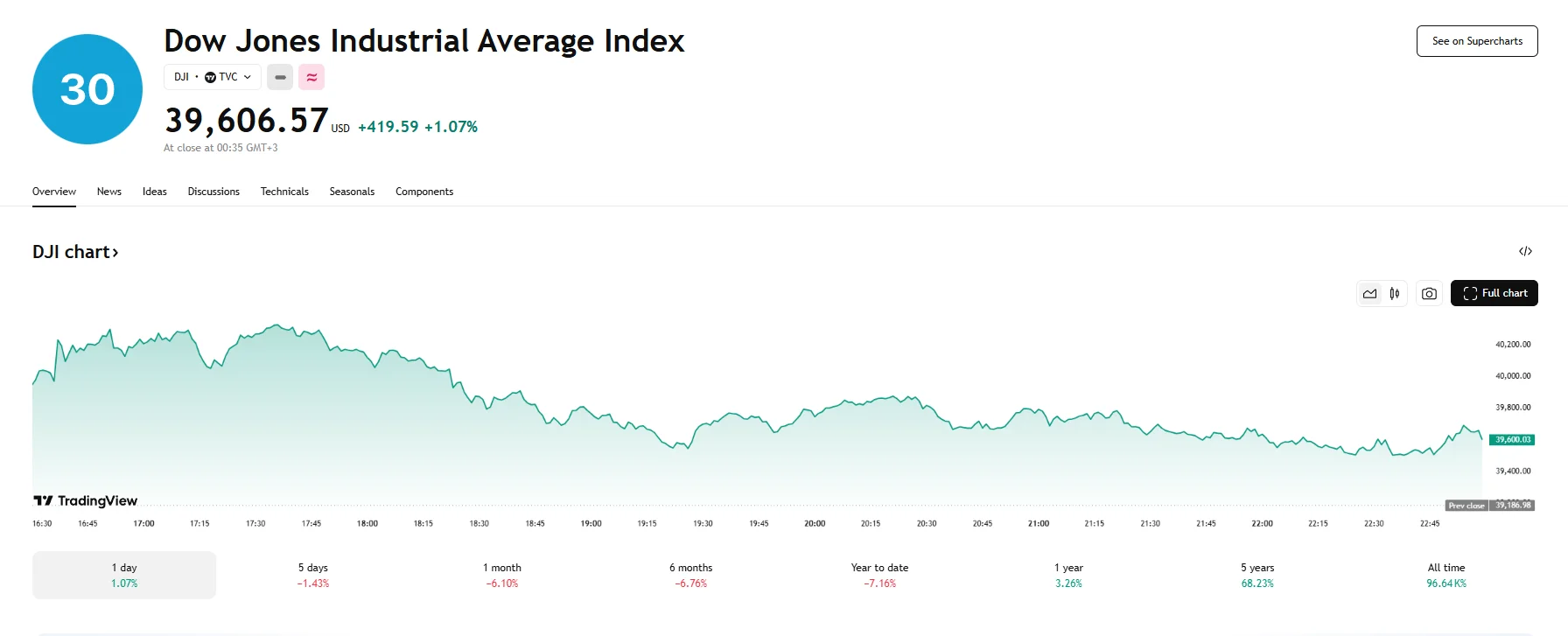Click See on Supercharts button
The image size is (1568, 636).
coord(1477,41)
